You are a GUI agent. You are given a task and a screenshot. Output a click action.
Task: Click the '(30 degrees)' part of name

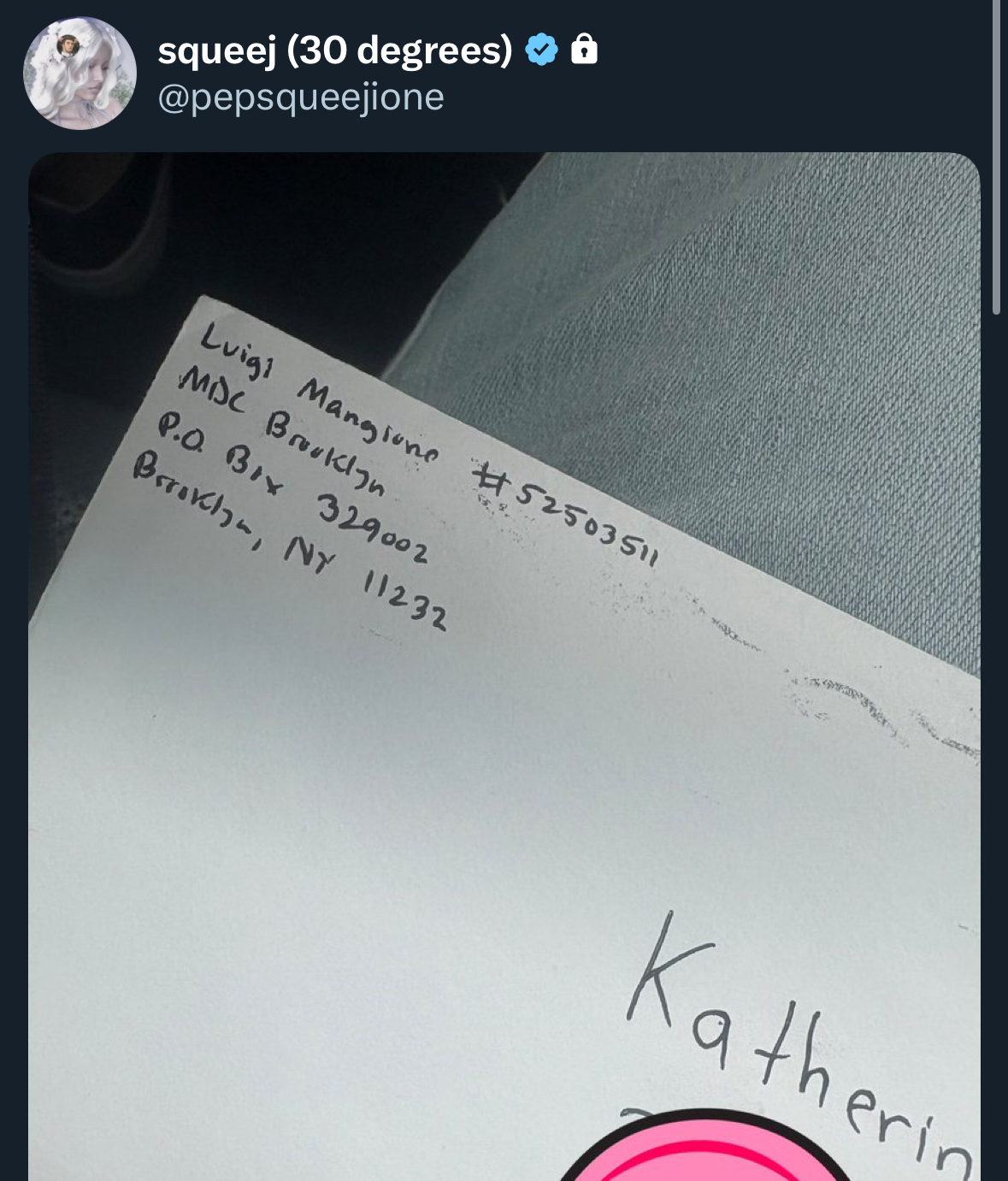(399, 51)
